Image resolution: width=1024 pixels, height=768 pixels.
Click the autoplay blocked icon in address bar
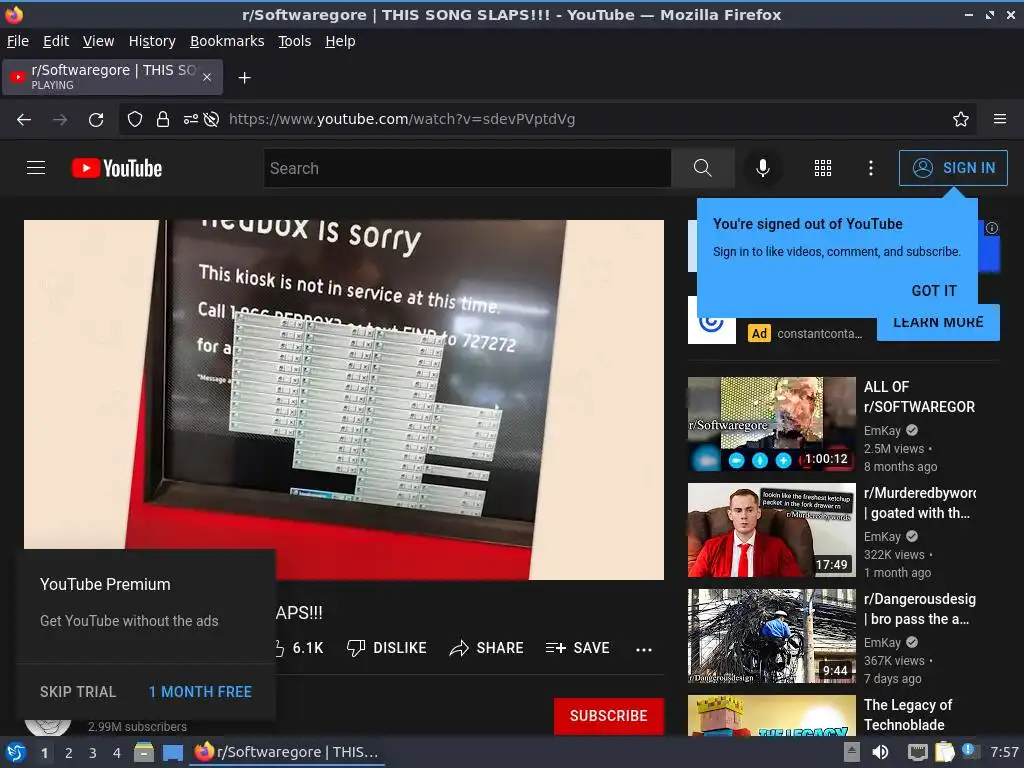point(211,119)
